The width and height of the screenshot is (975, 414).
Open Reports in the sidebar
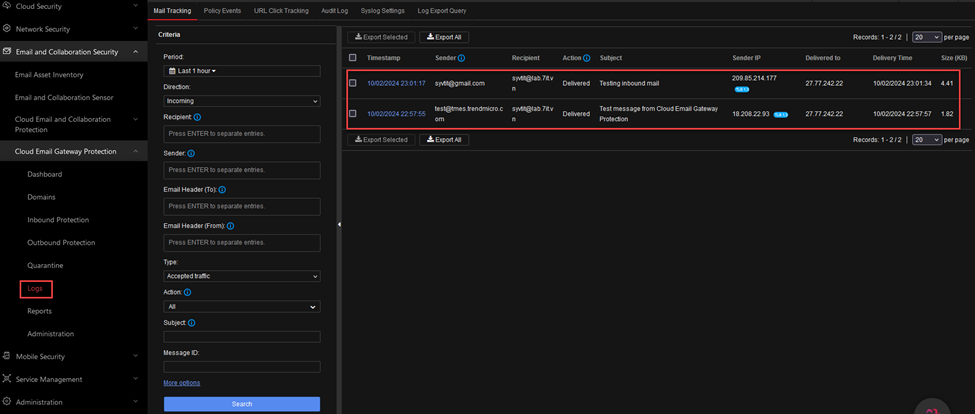pos(39,311)
